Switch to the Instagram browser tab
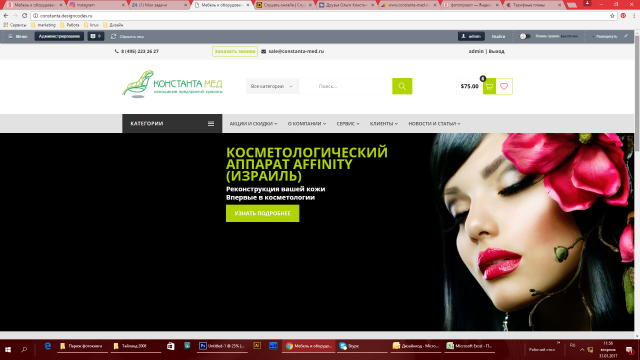The width and height of the screenshot is (640, 360). pyautogui.click(x=97, y=5)
